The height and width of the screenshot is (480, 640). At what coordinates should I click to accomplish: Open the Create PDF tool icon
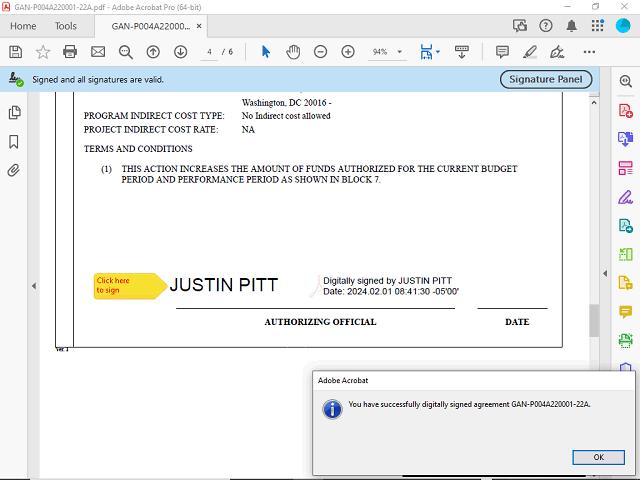tap(625, 111)
